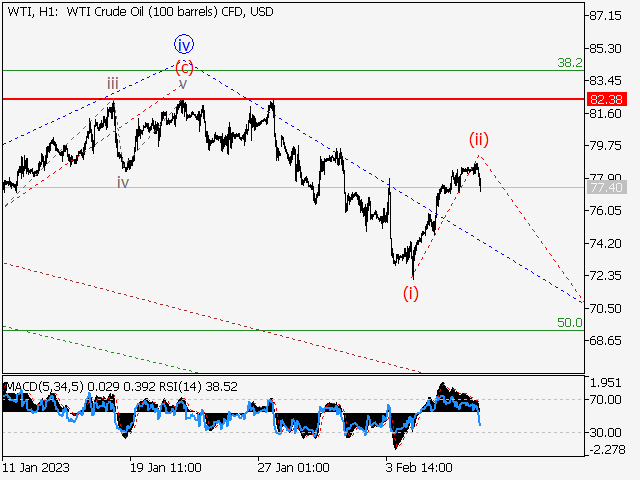Click the 74.20 price axis value

click(x=606, y=243)
